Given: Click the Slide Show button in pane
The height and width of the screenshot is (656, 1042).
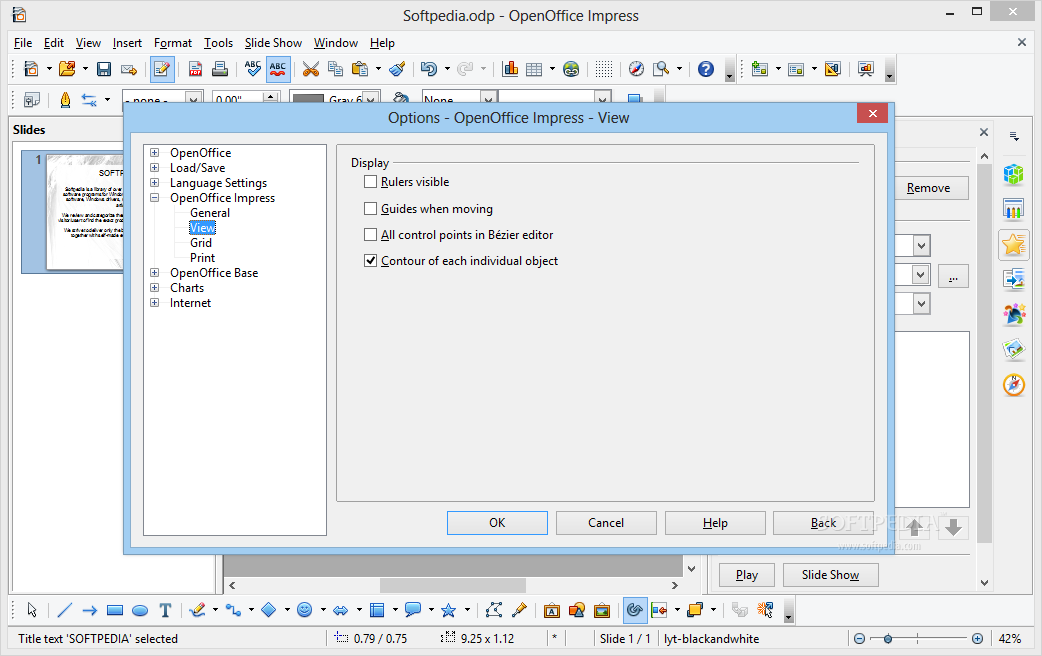Looking at the screenshot, I should (x=831, y=575).
